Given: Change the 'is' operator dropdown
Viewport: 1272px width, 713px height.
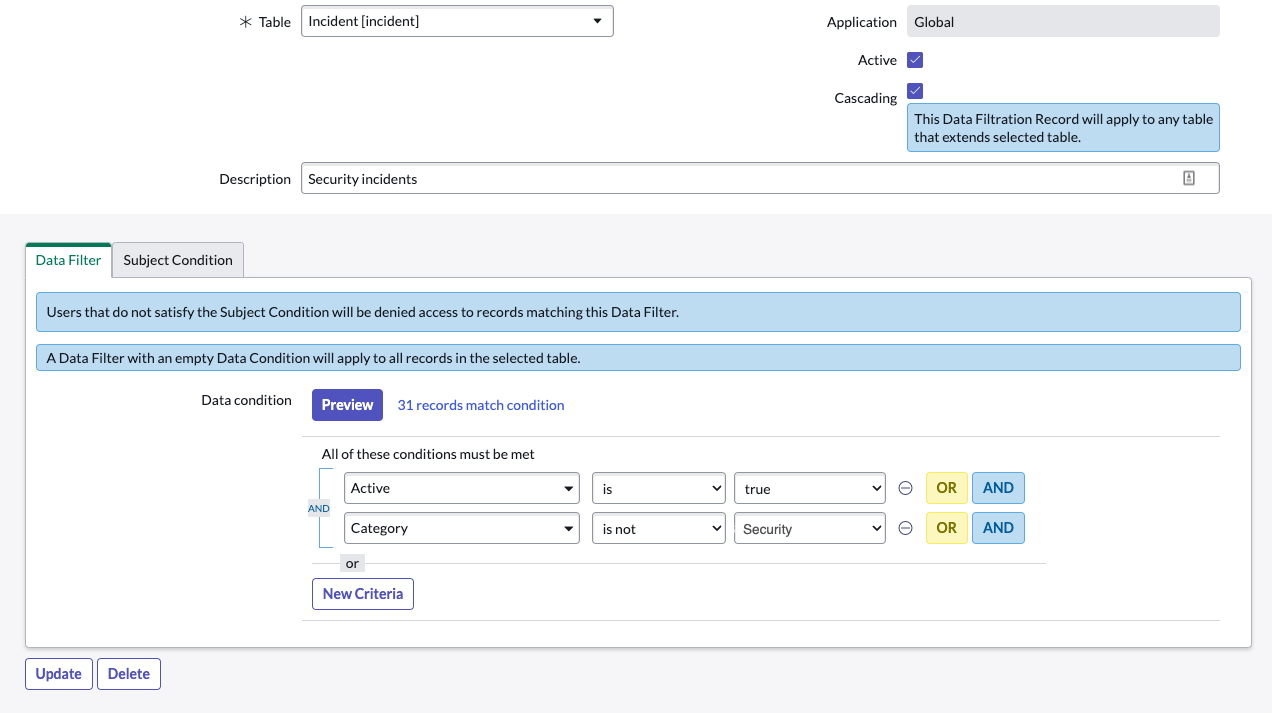Looking at the screenshot, I should point(659,488).
